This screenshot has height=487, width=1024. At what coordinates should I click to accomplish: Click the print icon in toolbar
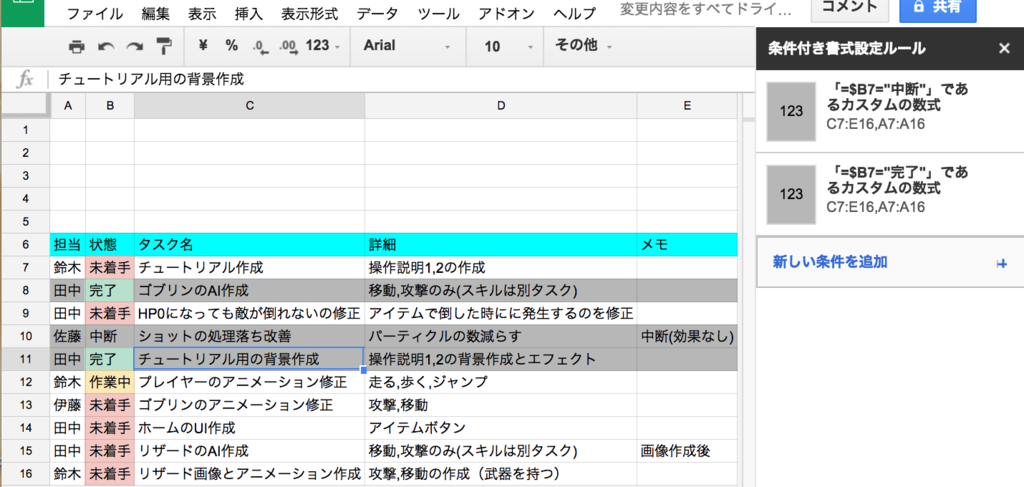(x=76, y=46)
